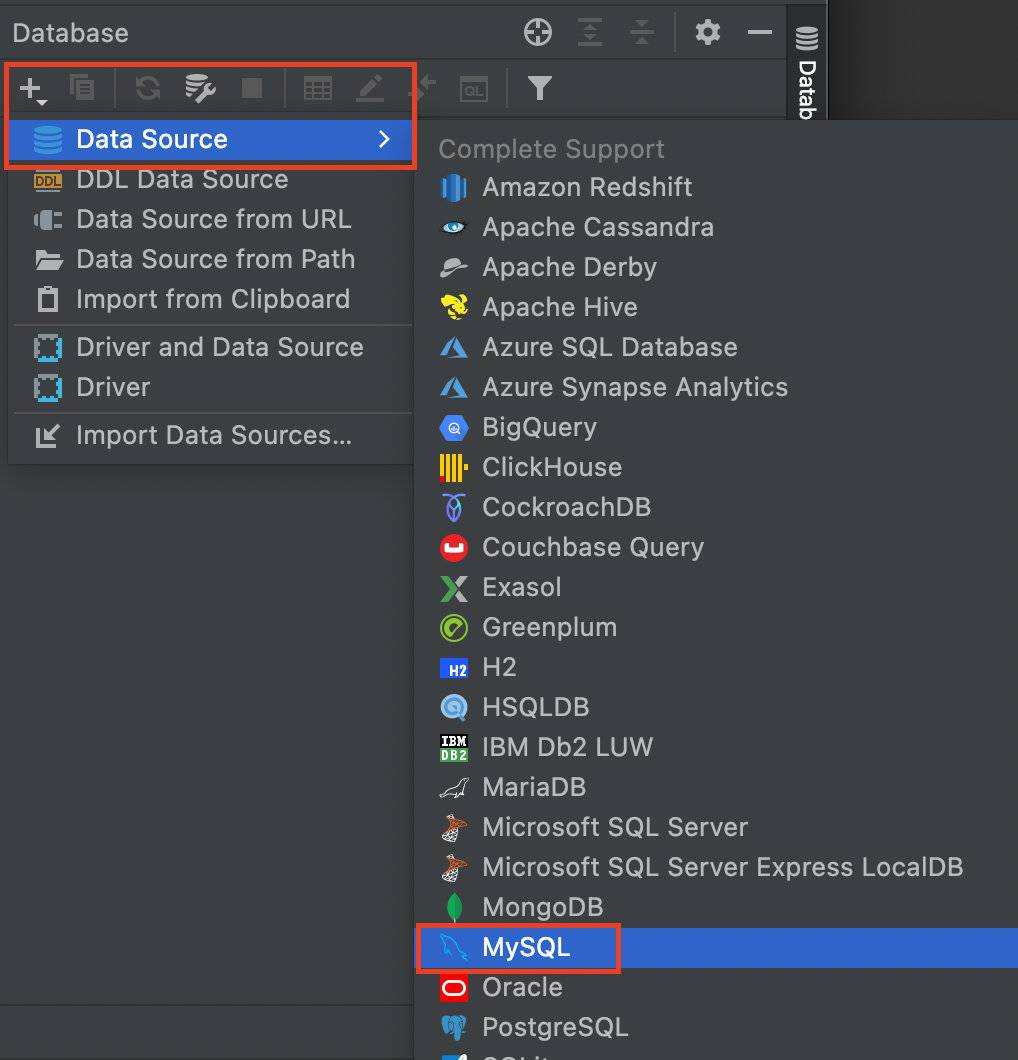This screenshot has width=1018, height=1060.
Task: Click the Stop square icon in toolbar
Action: tap(252, 88)
